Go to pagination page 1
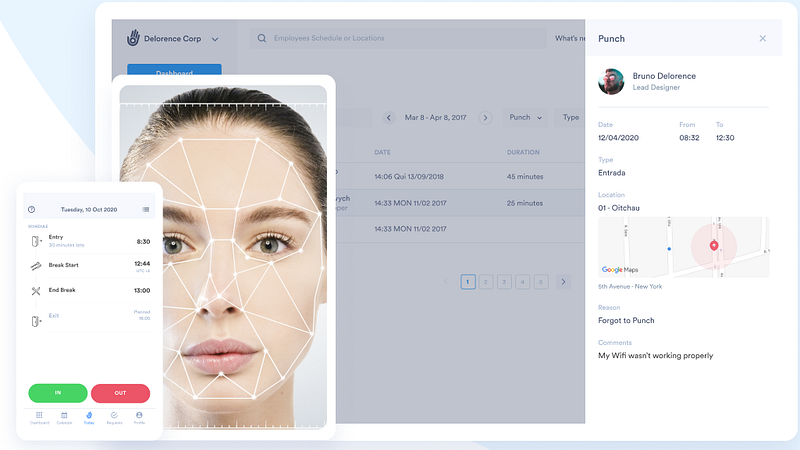800x450 pixels. 468,282
